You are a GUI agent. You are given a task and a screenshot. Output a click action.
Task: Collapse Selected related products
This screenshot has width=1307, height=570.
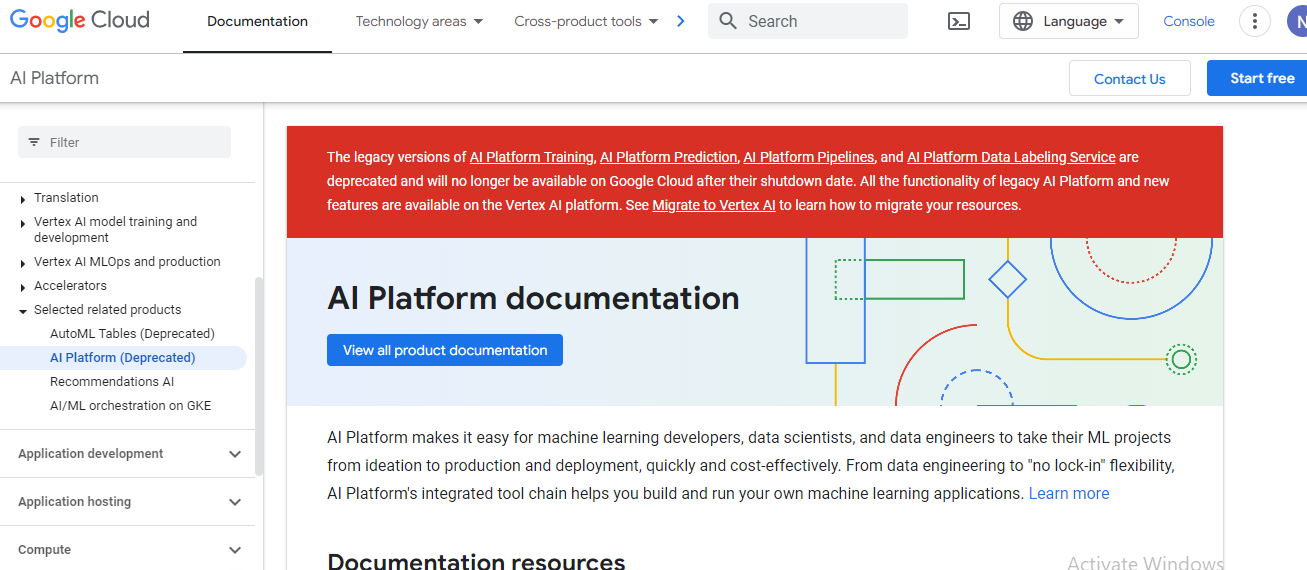[23, 311]
